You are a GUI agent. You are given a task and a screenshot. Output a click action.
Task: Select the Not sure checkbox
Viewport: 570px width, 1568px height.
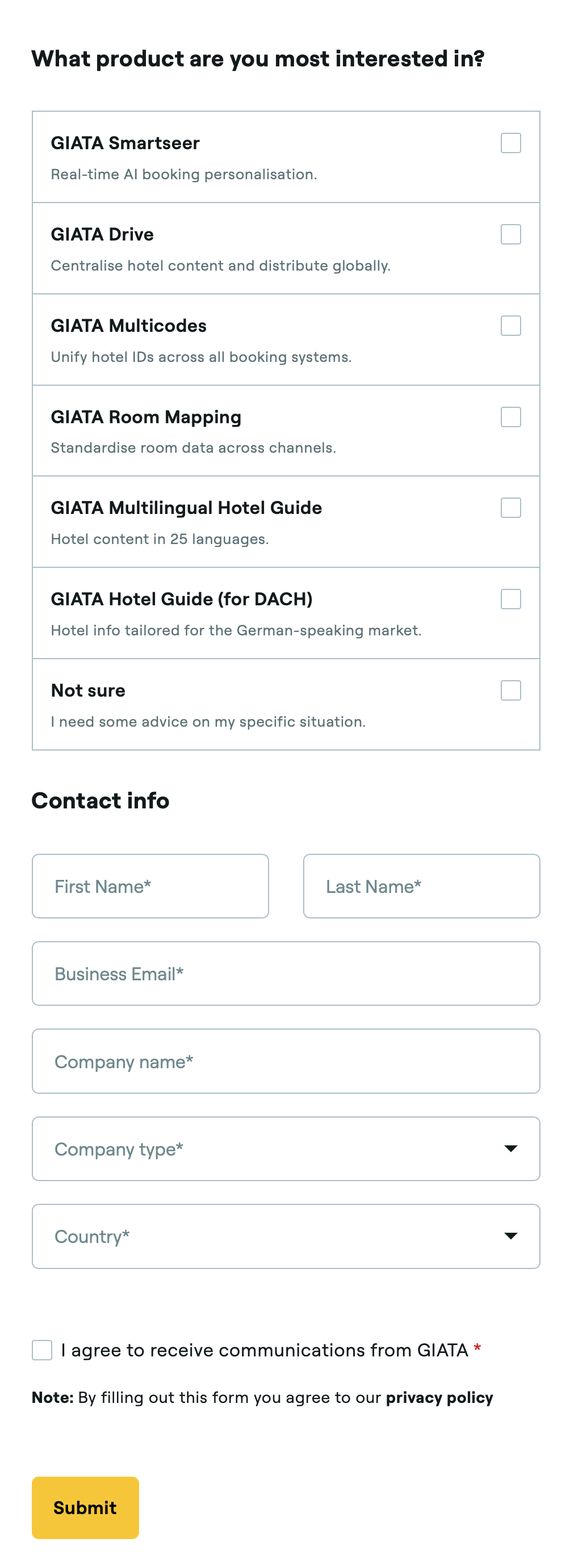pos(510,690)
